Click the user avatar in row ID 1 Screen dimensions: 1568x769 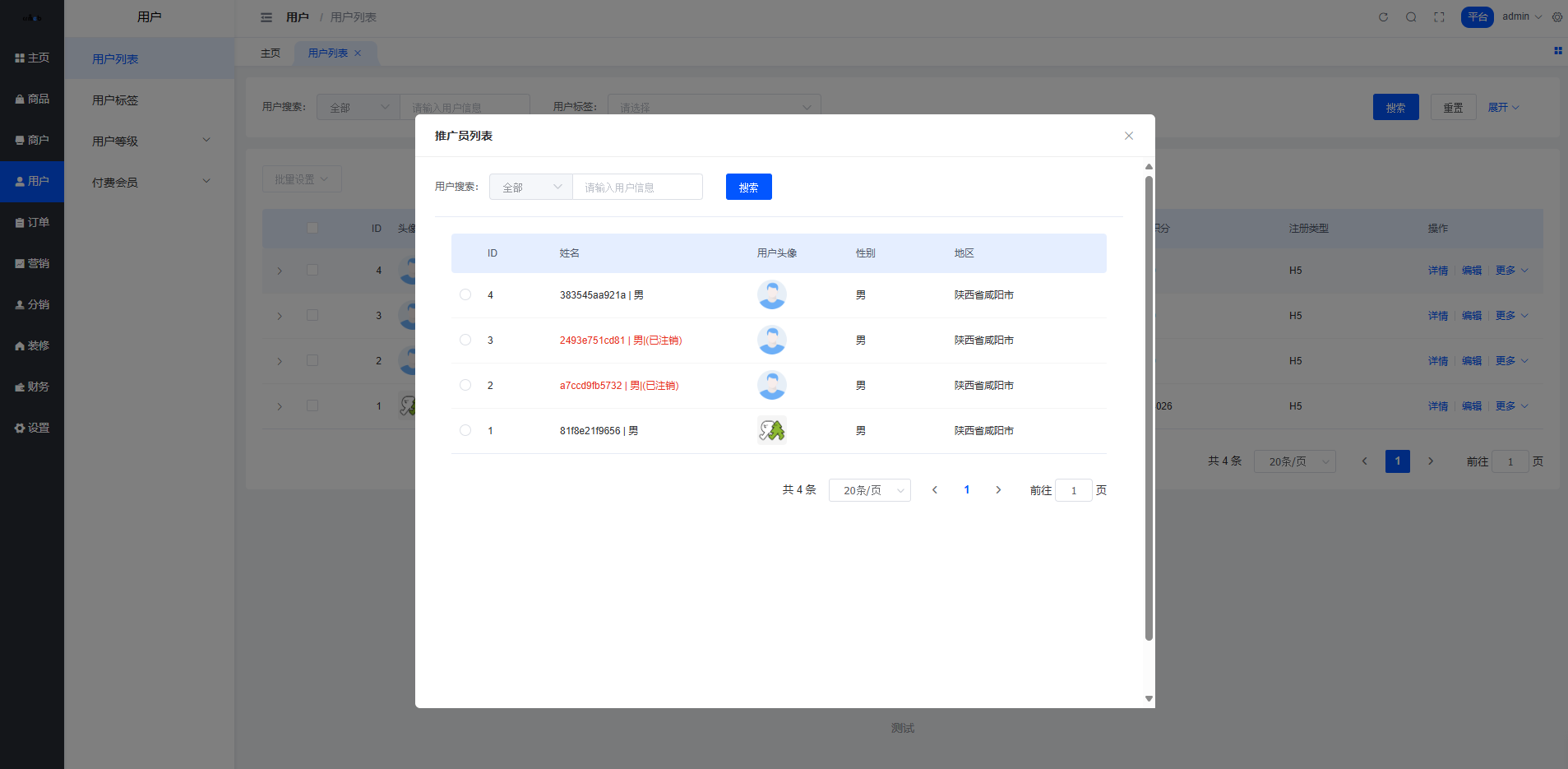coord(771,430)
